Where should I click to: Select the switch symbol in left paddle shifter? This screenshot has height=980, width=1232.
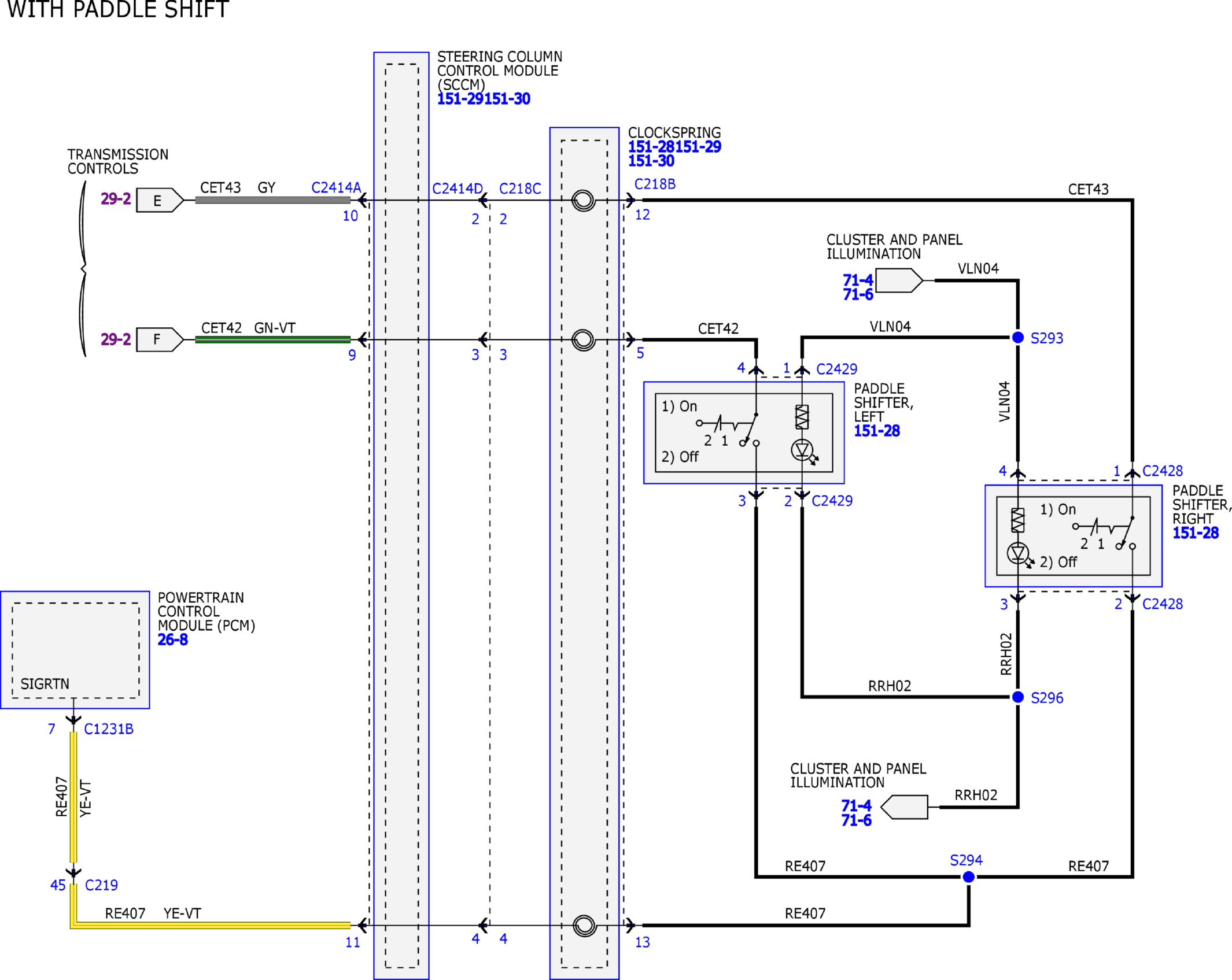(x=728, y=430)
